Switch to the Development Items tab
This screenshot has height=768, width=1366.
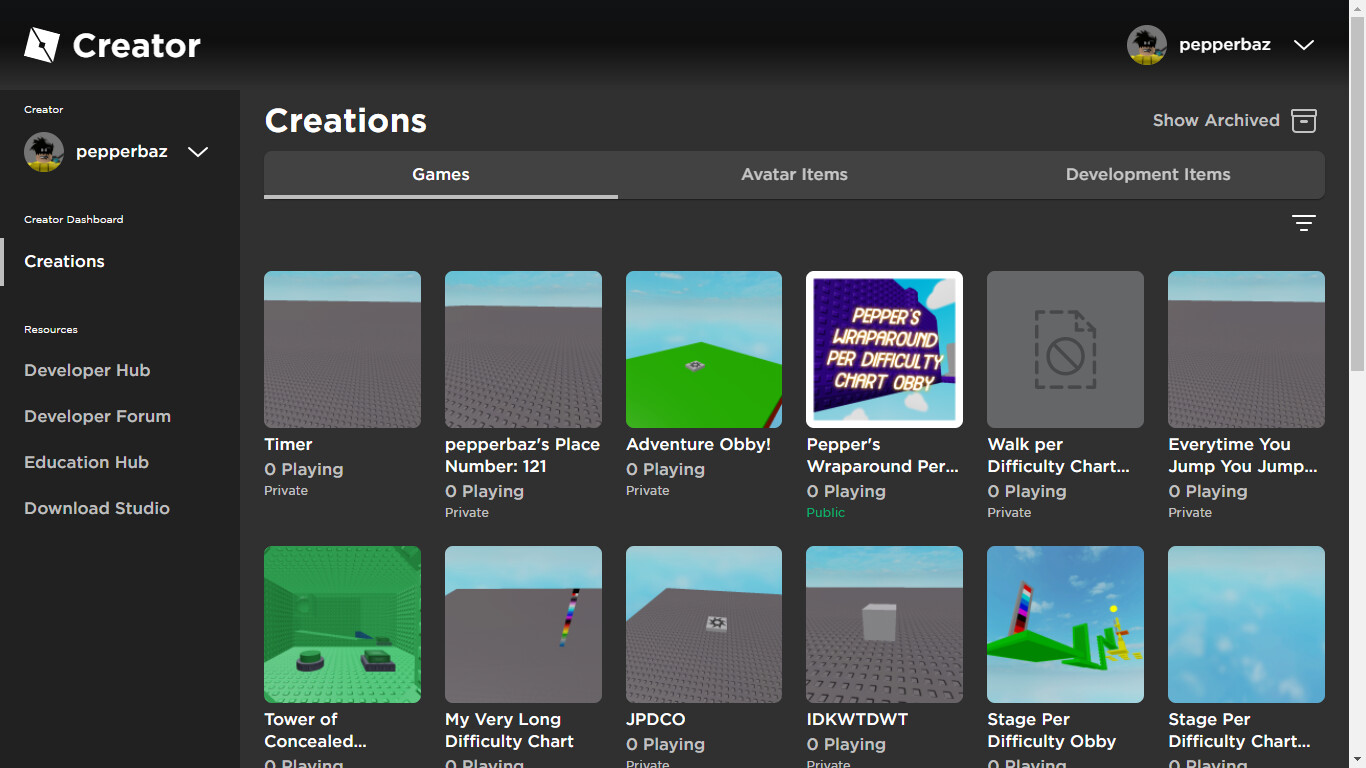click(1147, 174)
